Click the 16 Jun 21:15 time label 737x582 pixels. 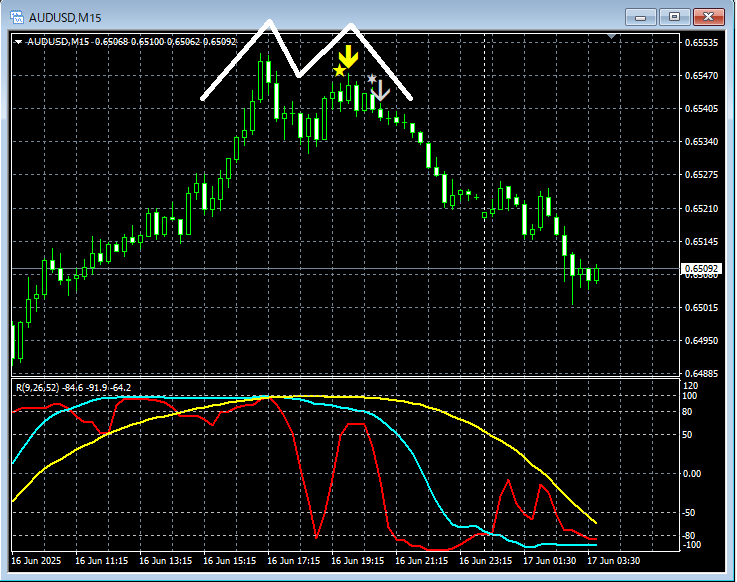point(421,560)
